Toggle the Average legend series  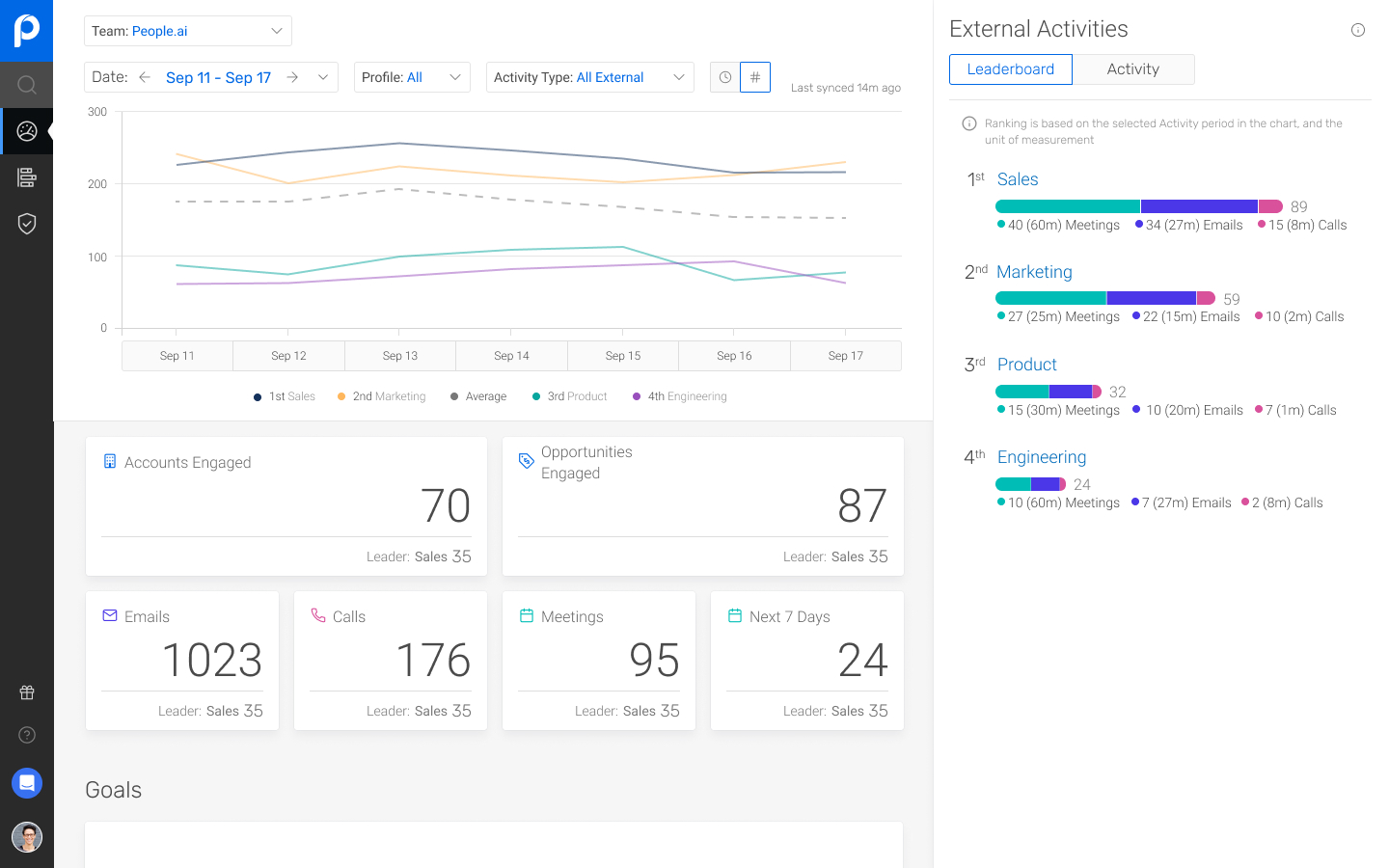click(478, 396)
